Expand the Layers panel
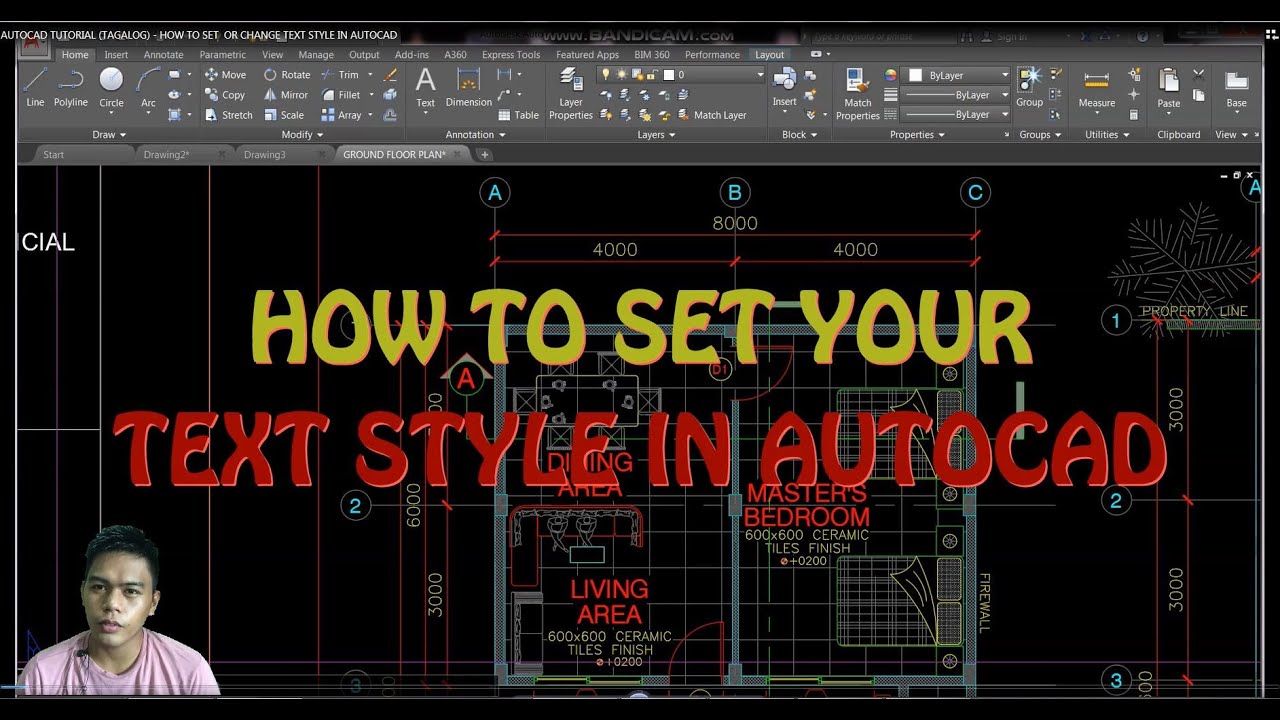1280x720 pixels. (656, 134)
